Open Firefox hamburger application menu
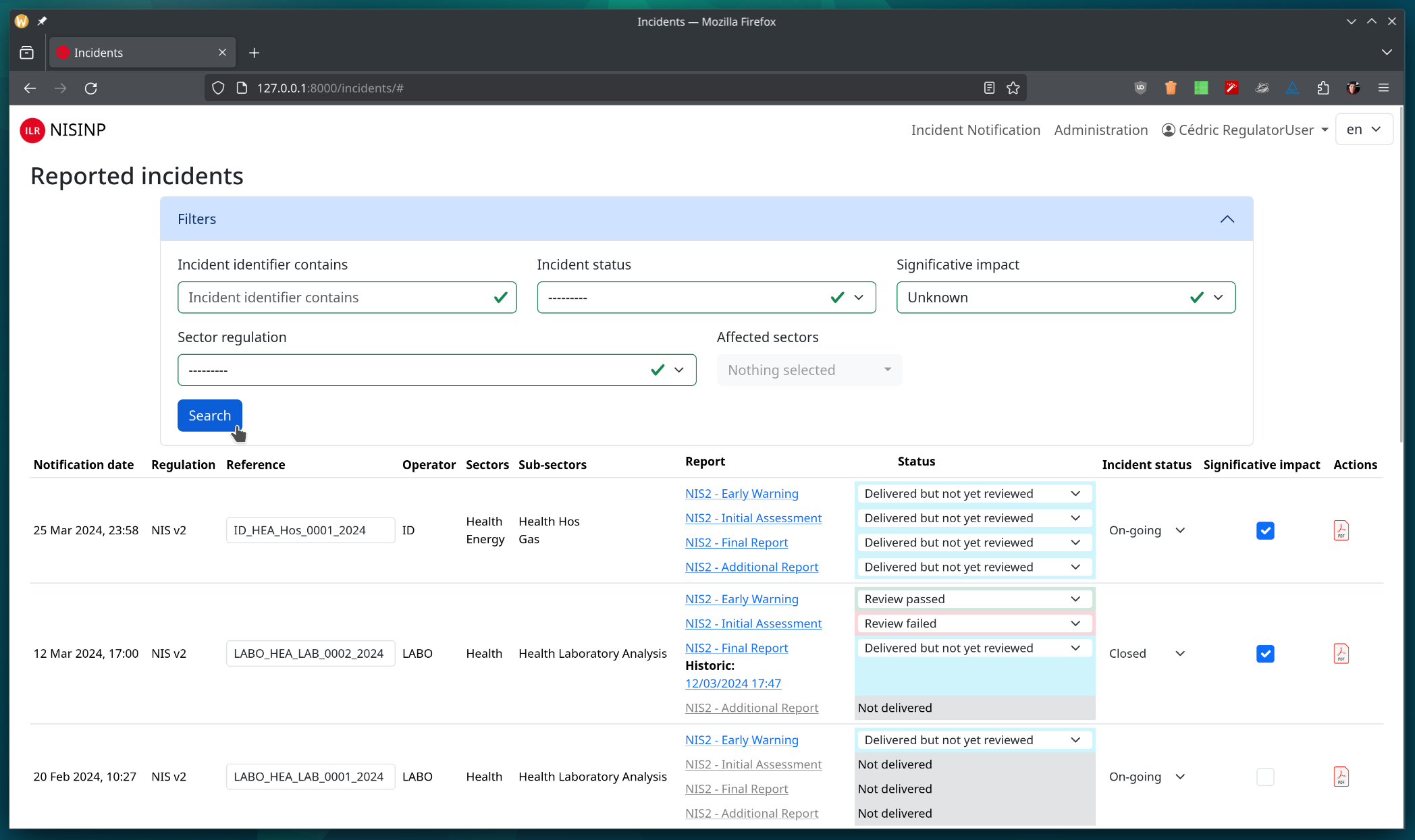 tap(1383, 88)
